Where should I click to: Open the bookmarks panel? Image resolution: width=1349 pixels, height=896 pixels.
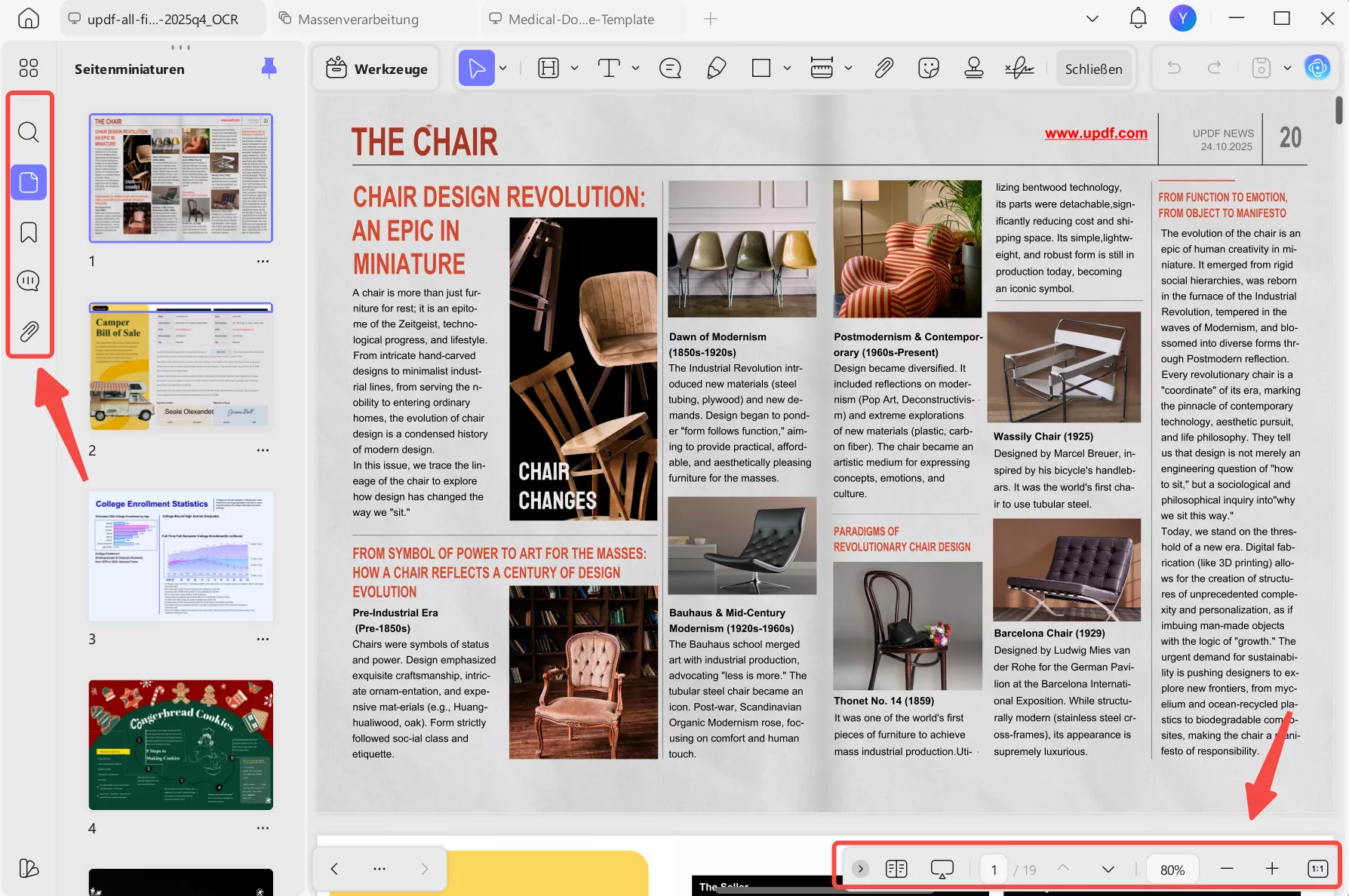[28, 232]
